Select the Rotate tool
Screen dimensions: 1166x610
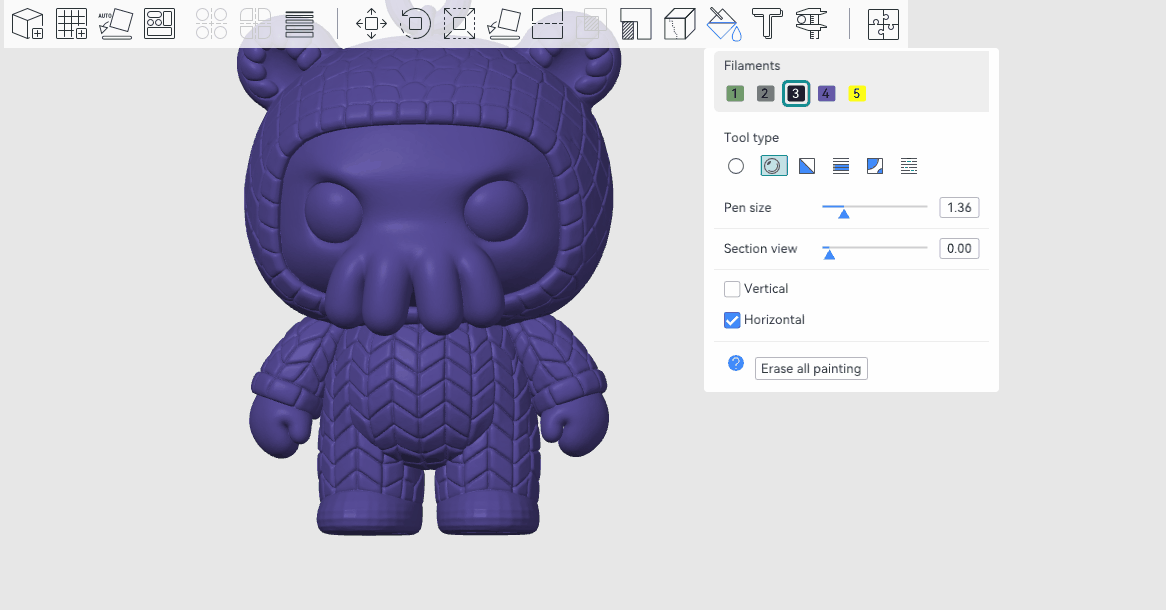click(x=415, y=24)
